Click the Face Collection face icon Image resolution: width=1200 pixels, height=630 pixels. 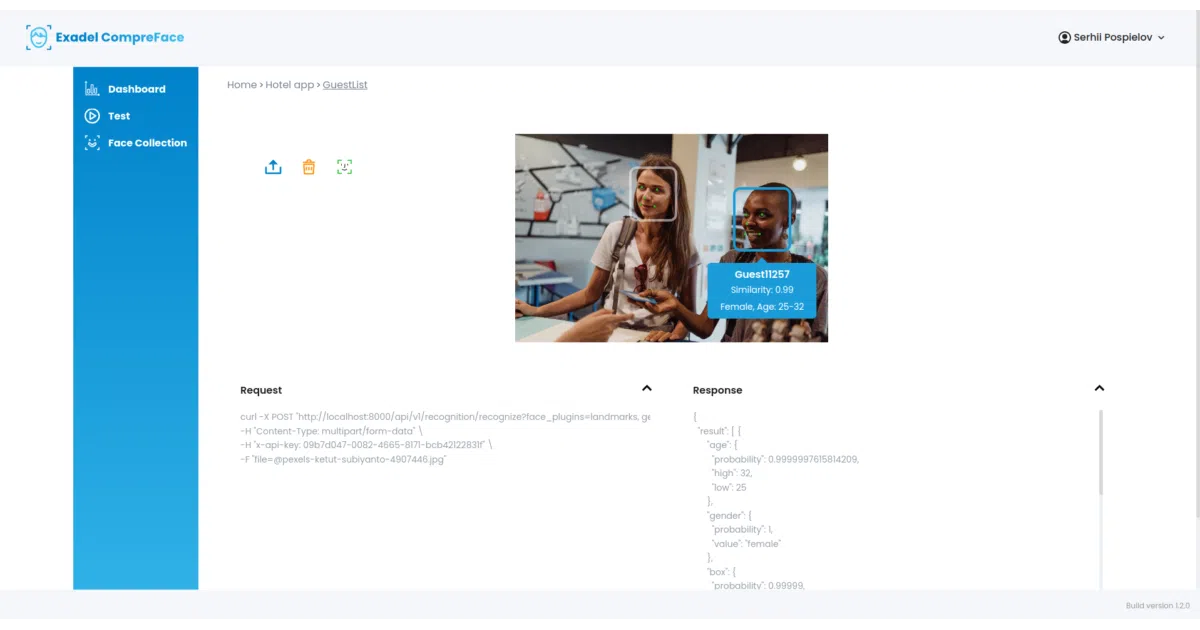coord(92,143)
